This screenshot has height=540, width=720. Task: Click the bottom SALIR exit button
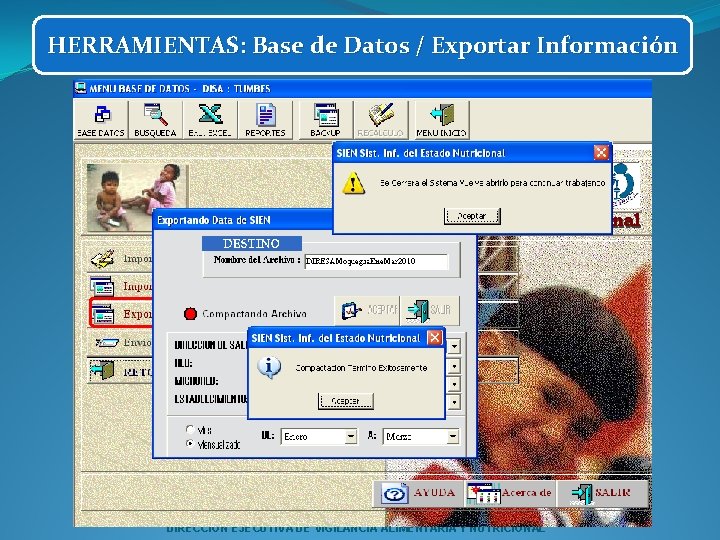(x=602, y=493)
